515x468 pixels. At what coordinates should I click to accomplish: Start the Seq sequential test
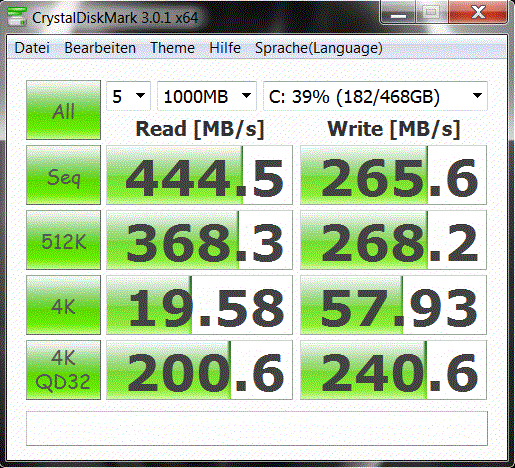[x=63, y=175]
